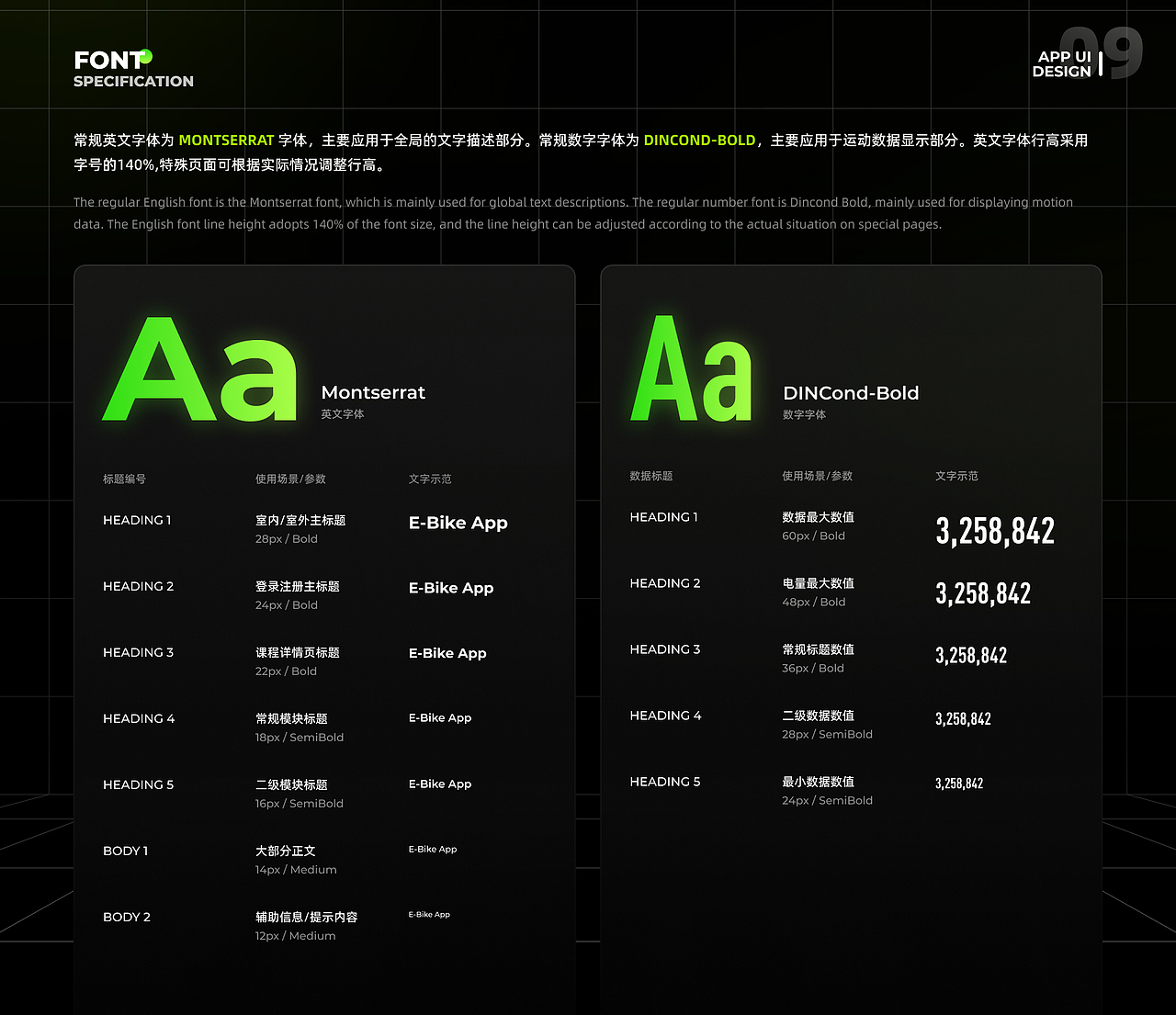
Task: Click the "APP UI DESIGN" label
Action: click(1061, 64)
